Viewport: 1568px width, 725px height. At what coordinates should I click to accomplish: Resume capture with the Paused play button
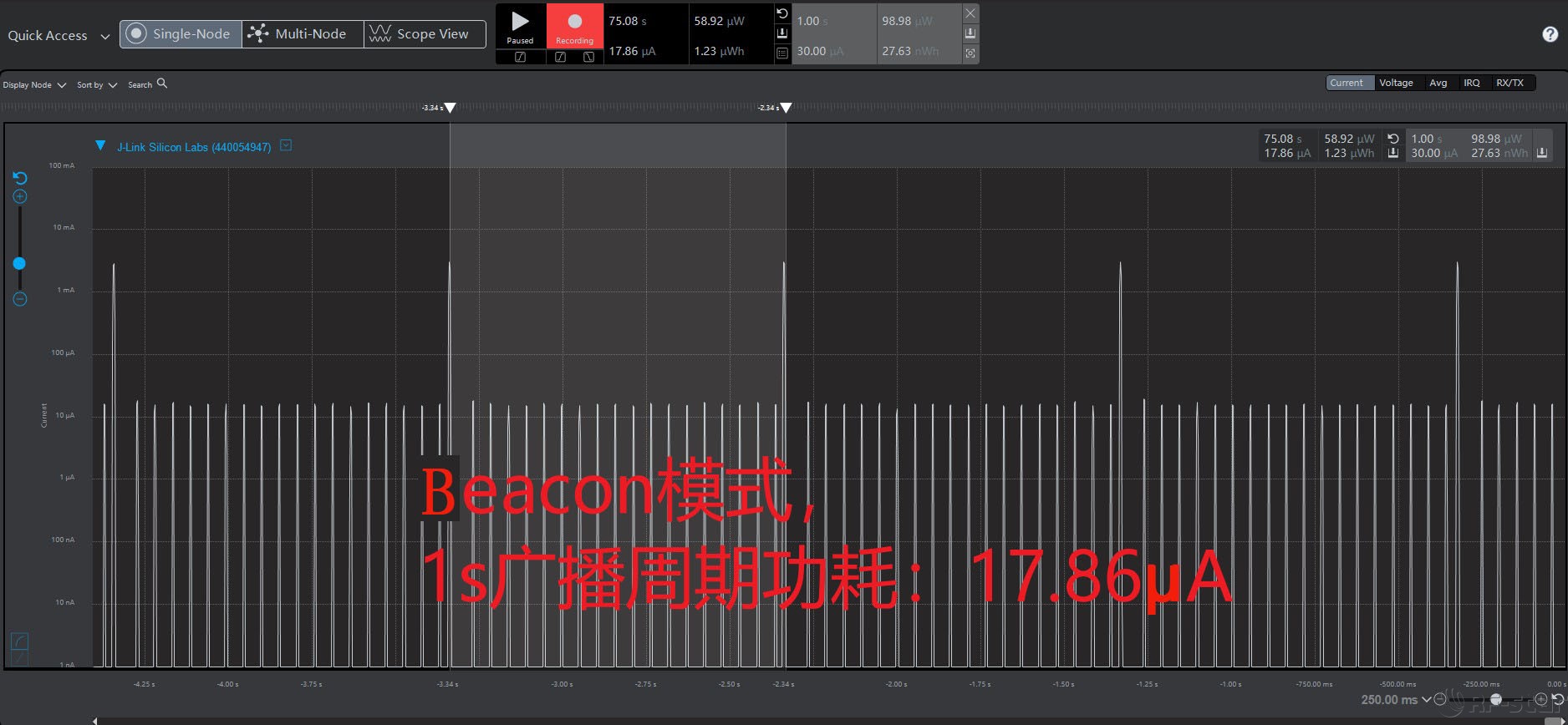520,26
